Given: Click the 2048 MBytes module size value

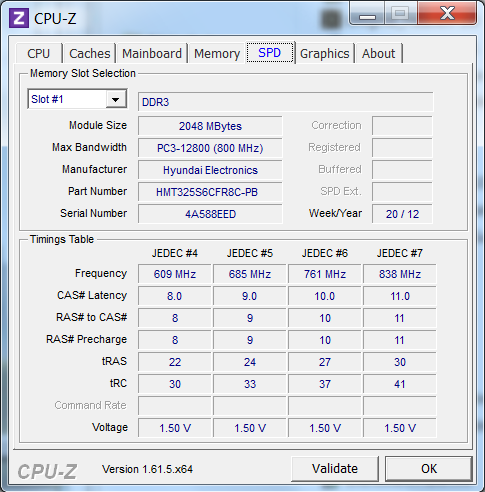Looking at the screenshot, I should tap(210, 126).
